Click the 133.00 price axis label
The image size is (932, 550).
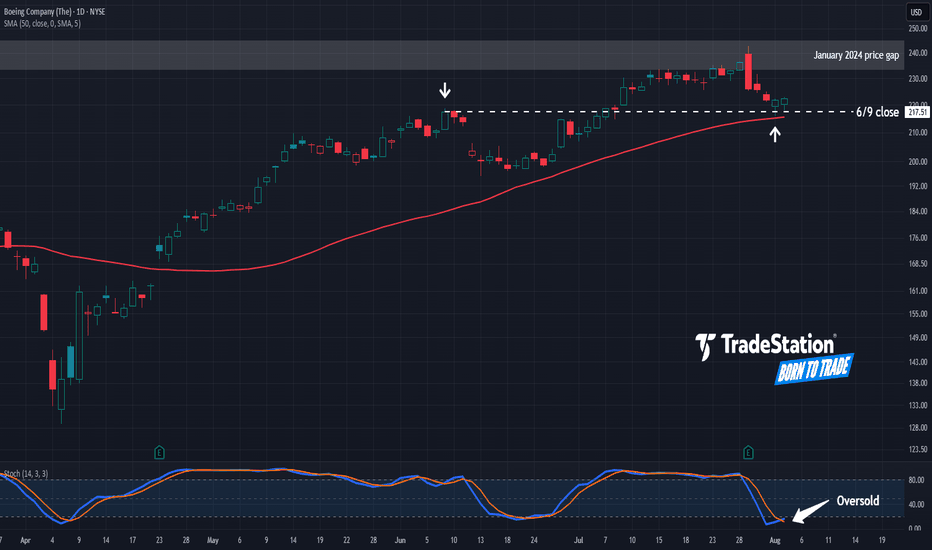(x=918, y=406)
